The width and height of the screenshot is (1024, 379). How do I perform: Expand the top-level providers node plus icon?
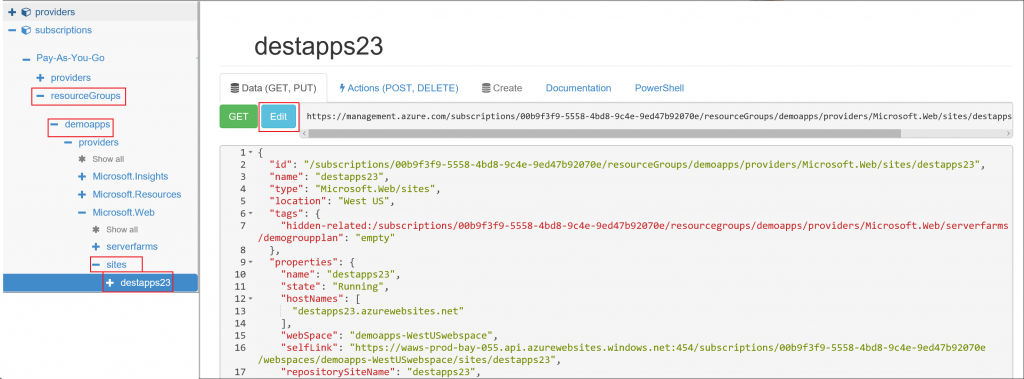pyautogui.click(x=12, y=12)
